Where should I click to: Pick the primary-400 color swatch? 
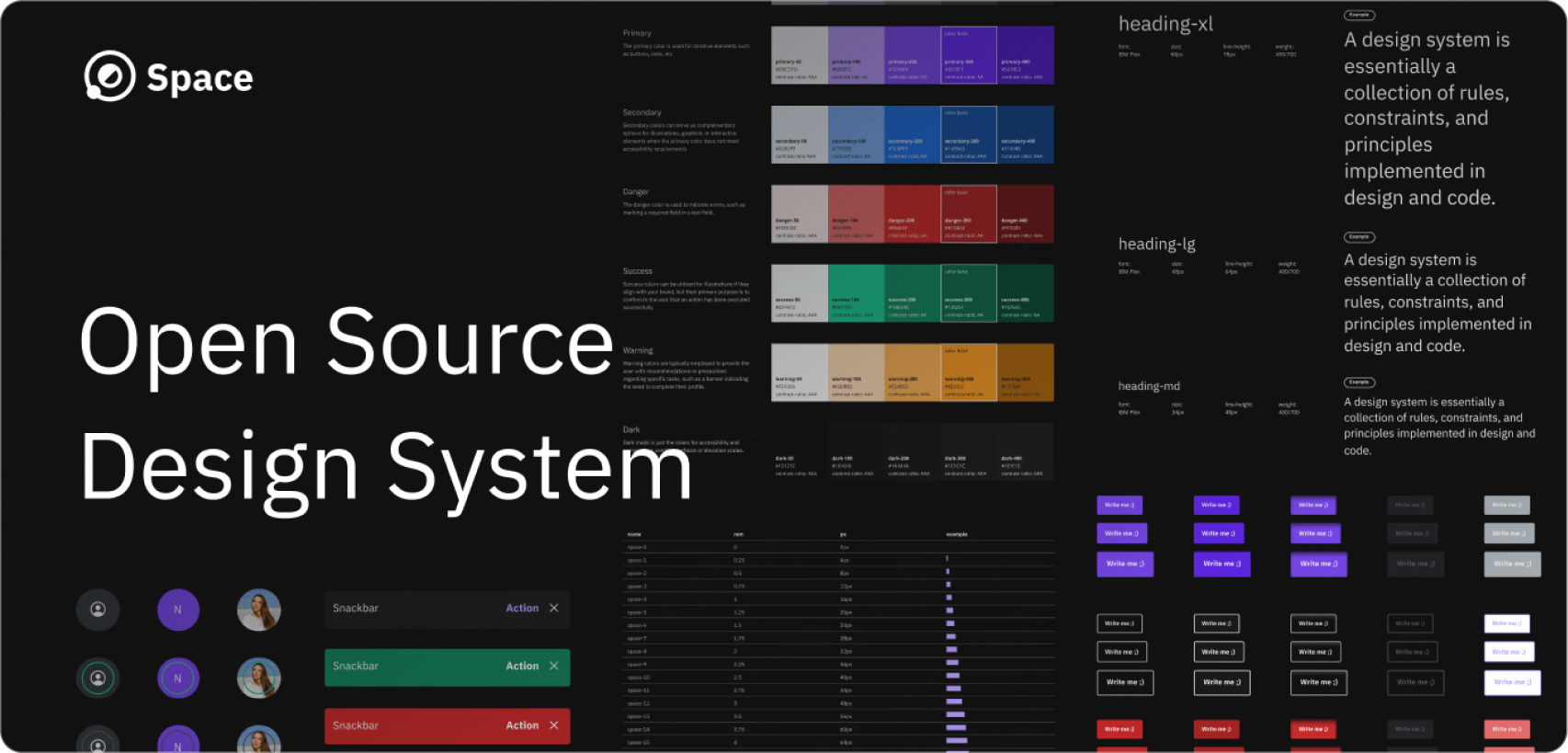pos(1026,55)
